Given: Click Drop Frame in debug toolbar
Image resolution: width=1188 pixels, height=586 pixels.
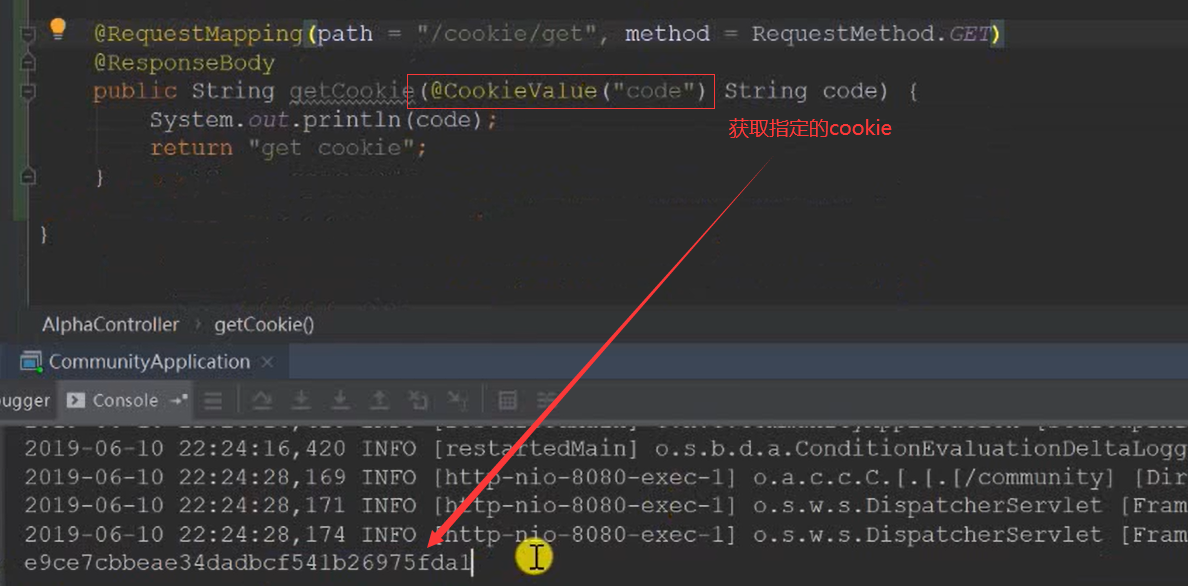Looking at the screenshot, I should point(418,400).
